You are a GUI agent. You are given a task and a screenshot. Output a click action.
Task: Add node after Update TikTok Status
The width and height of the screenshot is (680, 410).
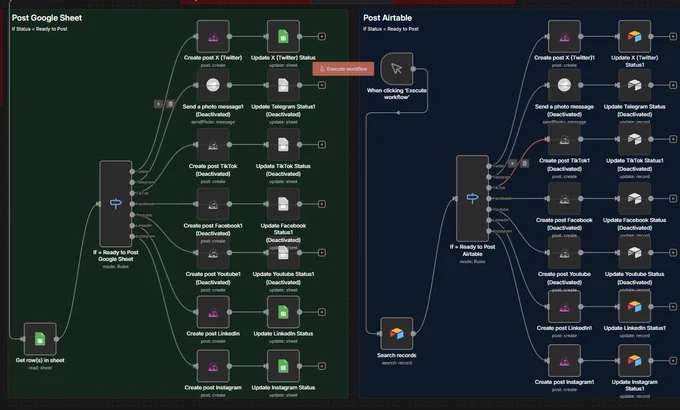pos(322,144)
